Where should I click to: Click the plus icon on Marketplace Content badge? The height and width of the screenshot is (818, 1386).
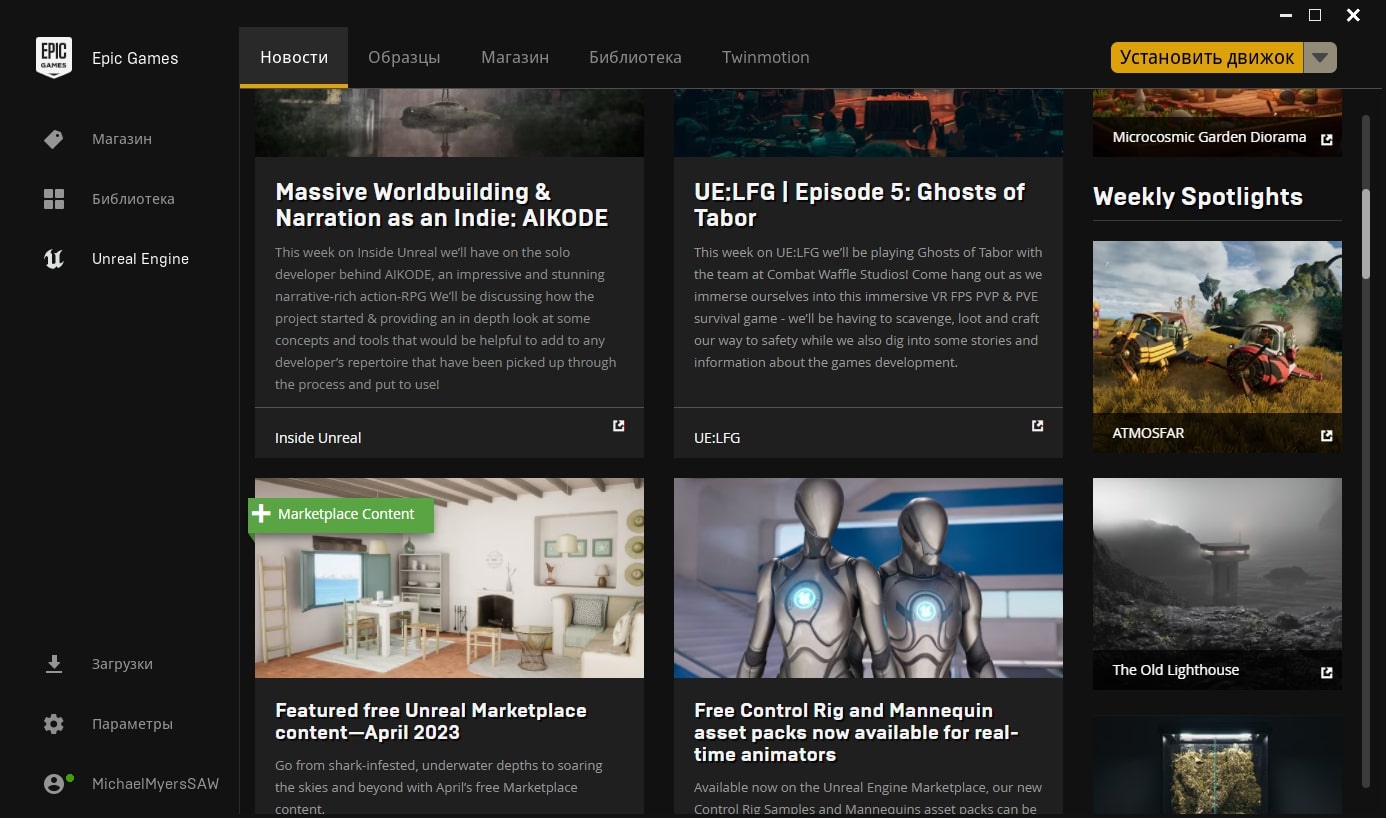261,514
